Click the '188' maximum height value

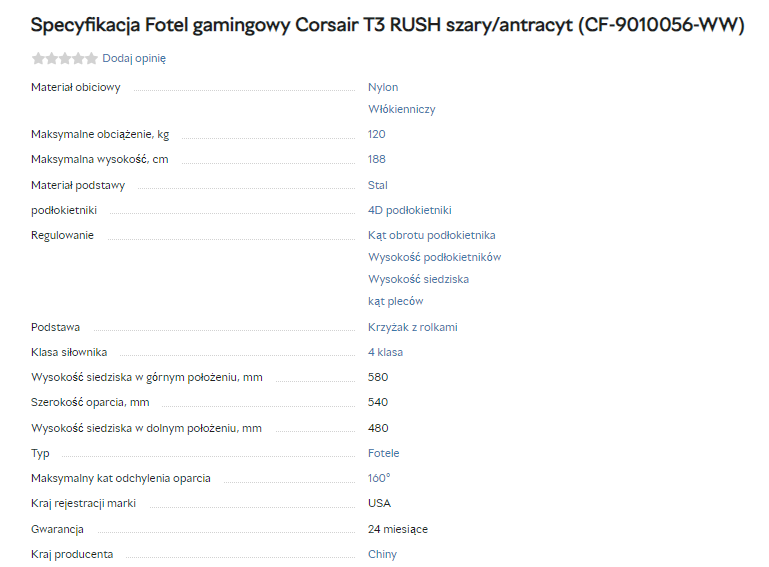(x=376, y=159)
